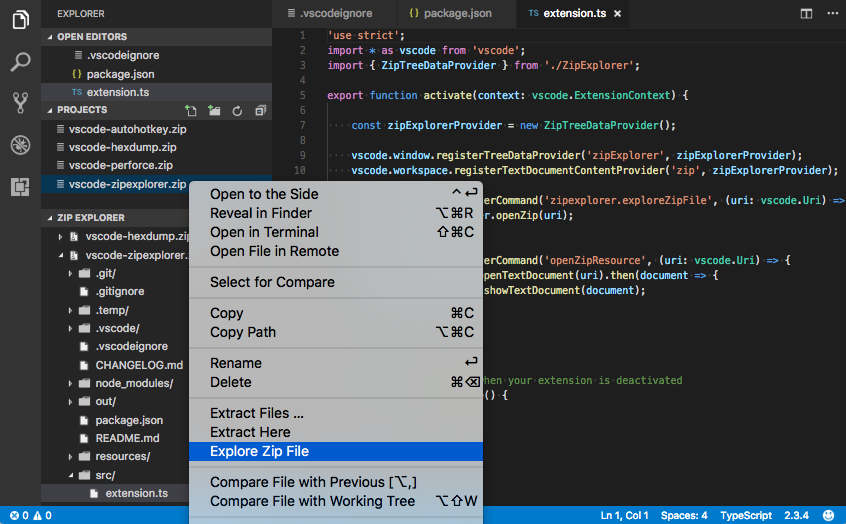
Task: Choose Delete from context menu
Action: (x=336, y=382)
